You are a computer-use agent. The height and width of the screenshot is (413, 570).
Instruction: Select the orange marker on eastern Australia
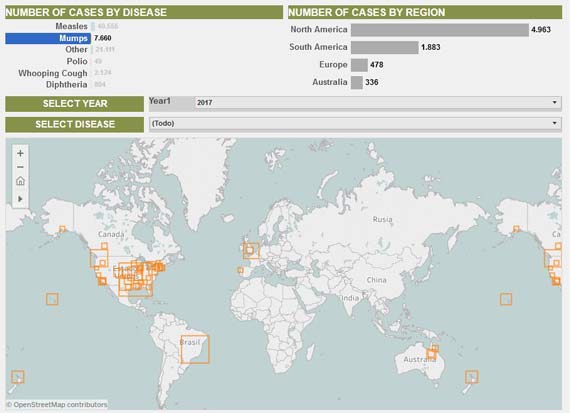[x=431, y=353]
